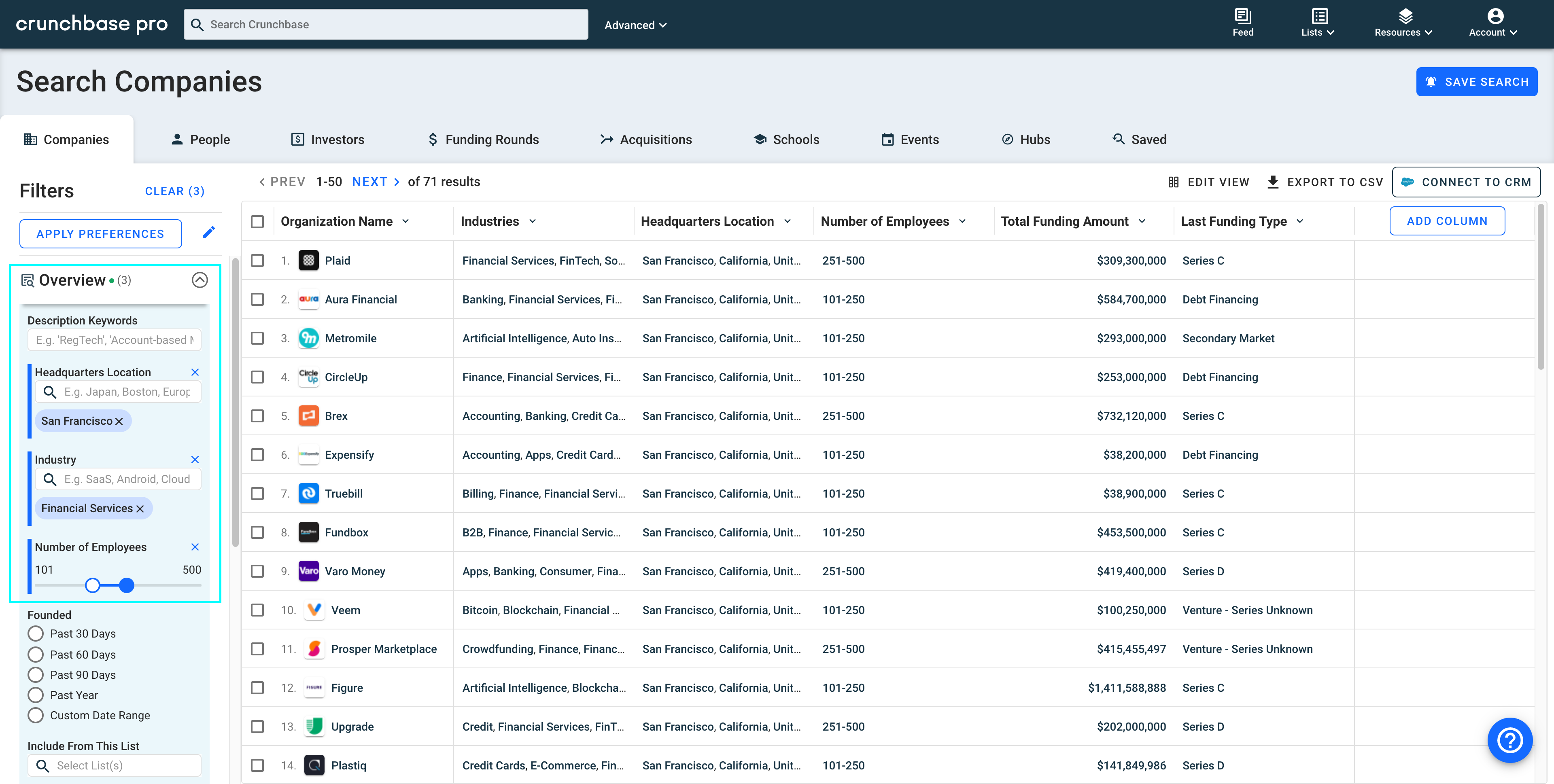Check the box for Plaid row
1554x784 pixels.
click(258, 261)
